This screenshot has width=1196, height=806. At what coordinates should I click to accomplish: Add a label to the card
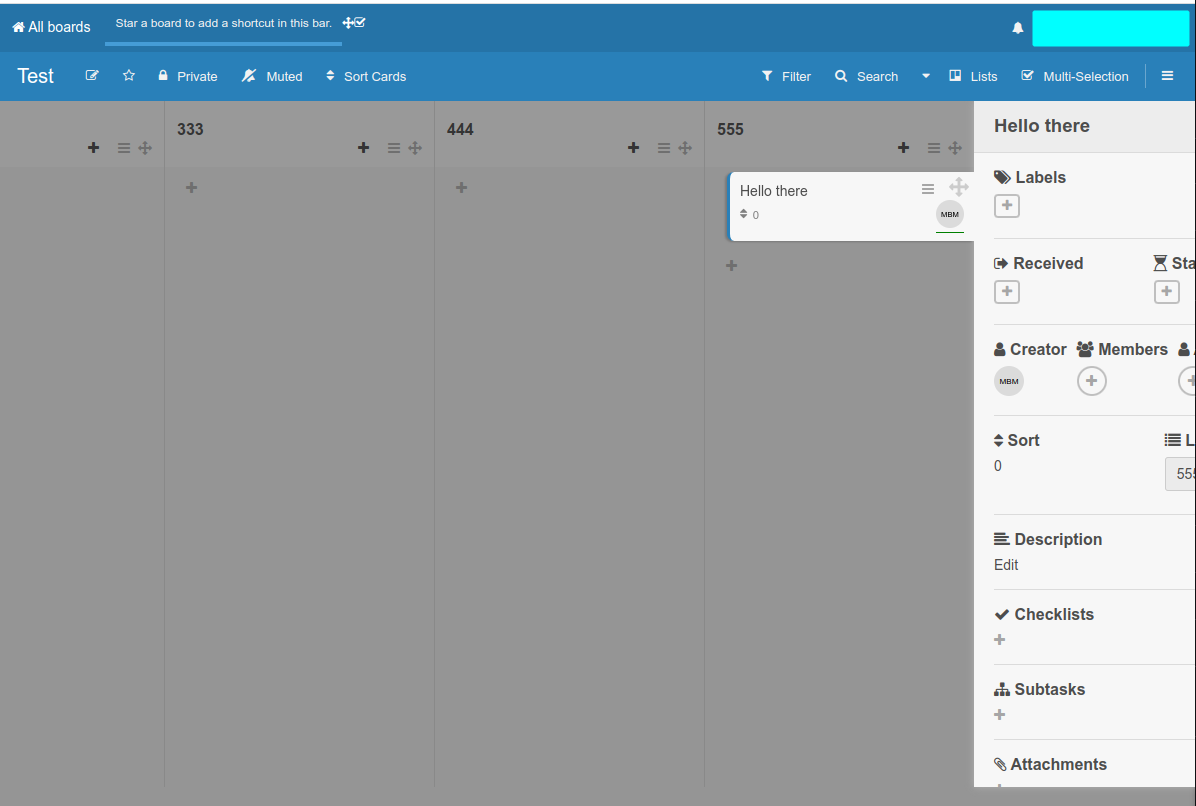coord(1007,206)
